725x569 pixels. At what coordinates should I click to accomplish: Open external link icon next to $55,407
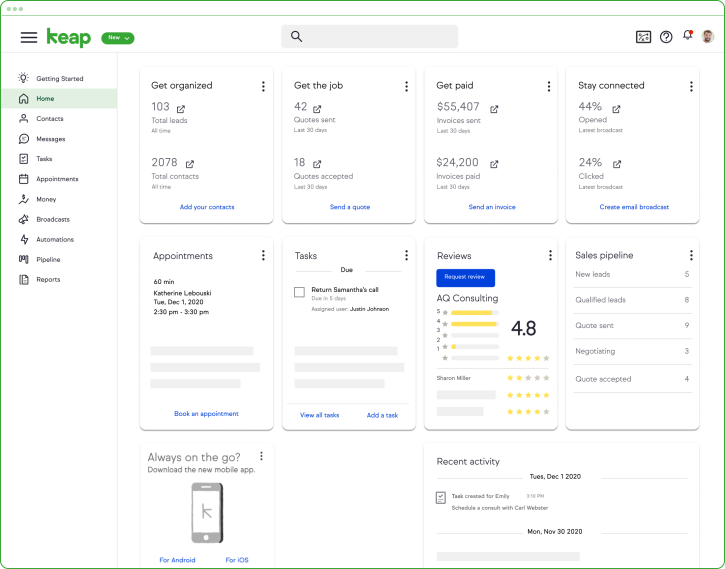click(494, 108)
